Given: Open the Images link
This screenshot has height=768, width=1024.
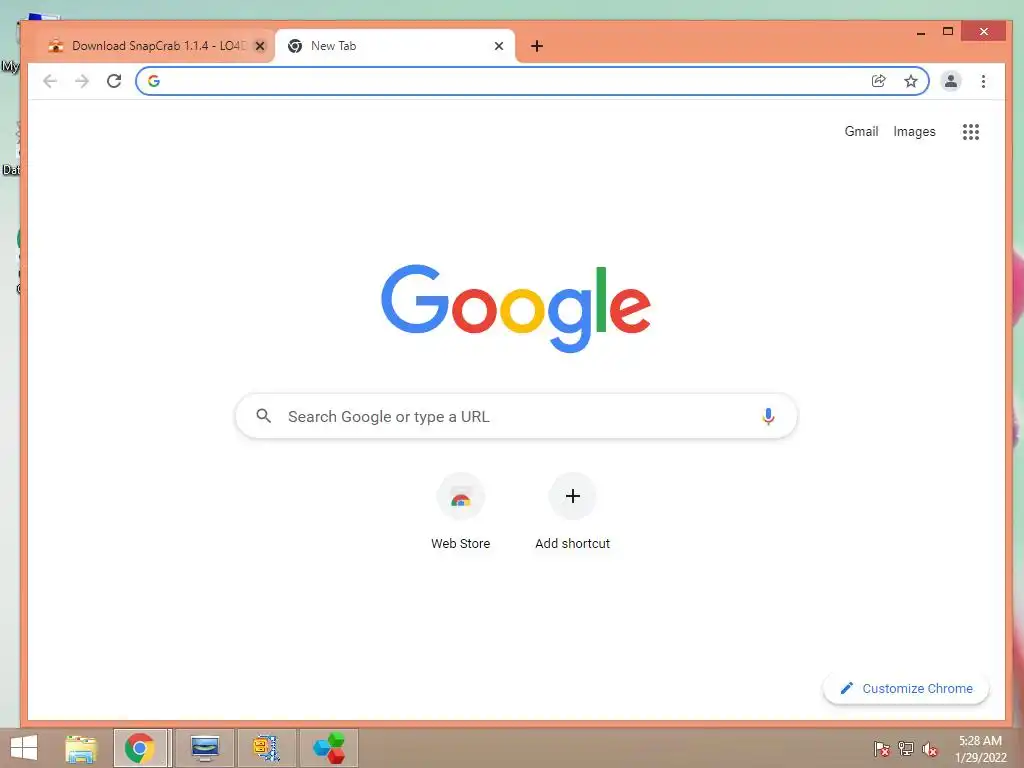Looking at the screenshot, I should click(x=914, y=131).
